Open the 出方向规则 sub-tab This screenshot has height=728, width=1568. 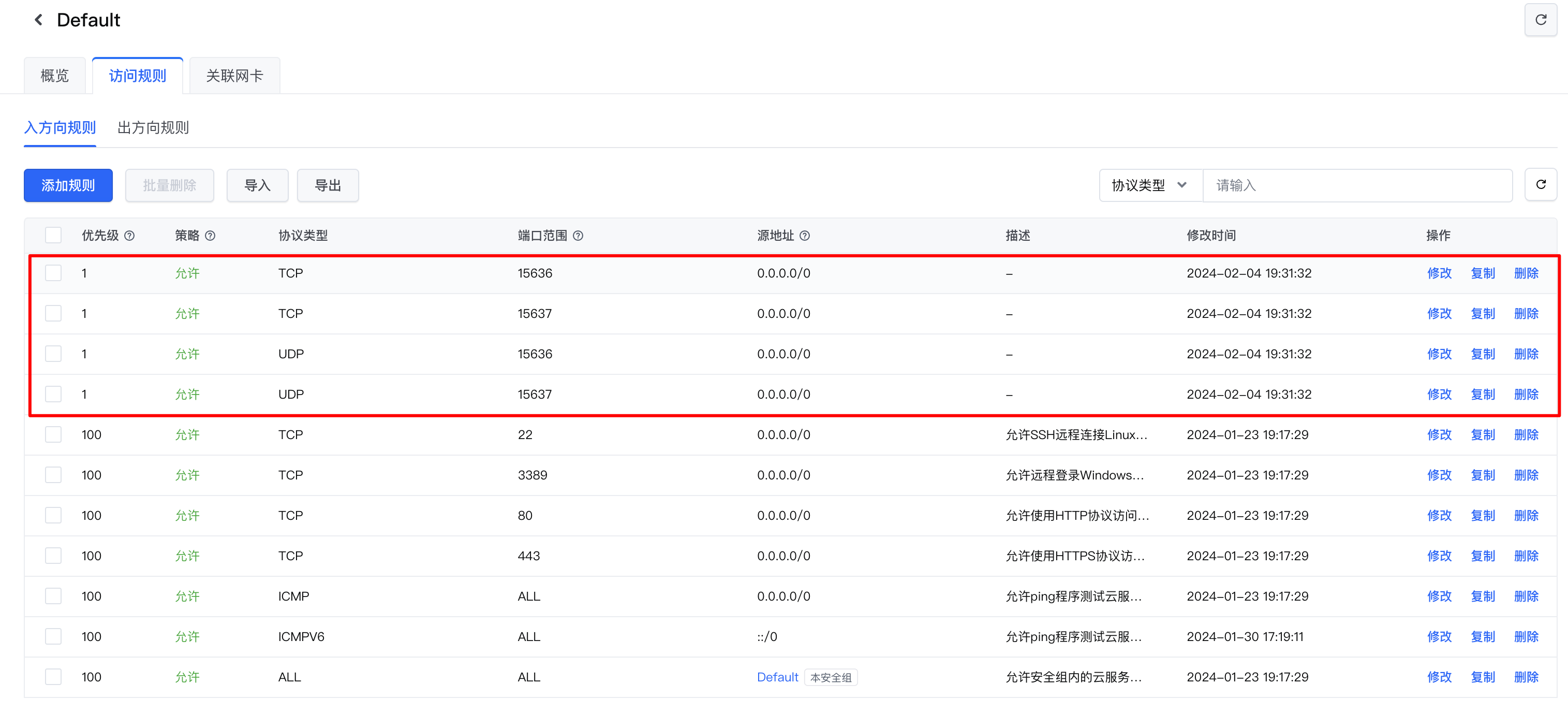153,127
